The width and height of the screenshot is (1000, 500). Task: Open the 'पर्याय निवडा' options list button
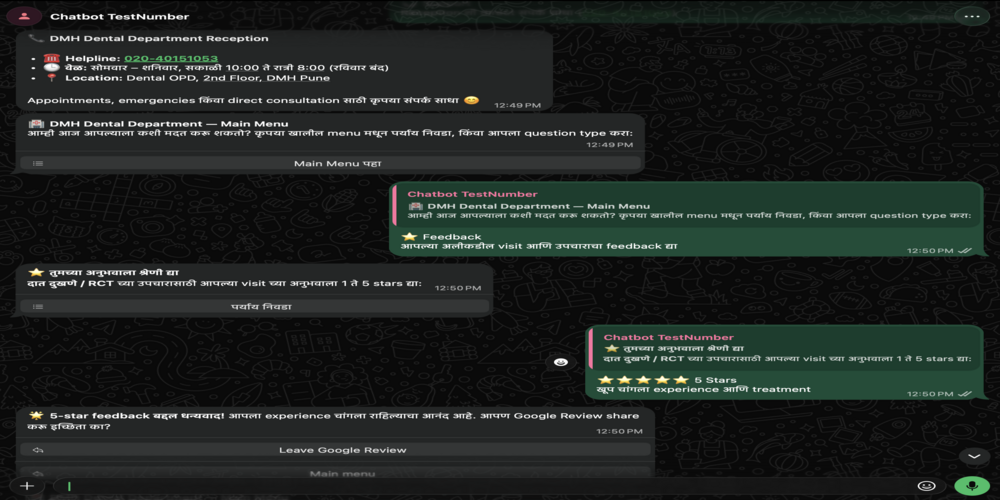coord(254,307)
